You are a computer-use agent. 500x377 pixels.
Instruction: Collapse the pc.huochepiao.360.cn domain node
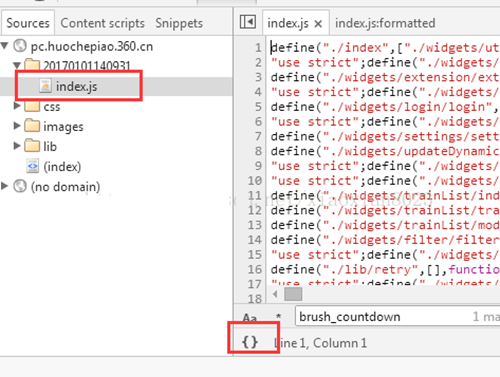pos(5,46)
